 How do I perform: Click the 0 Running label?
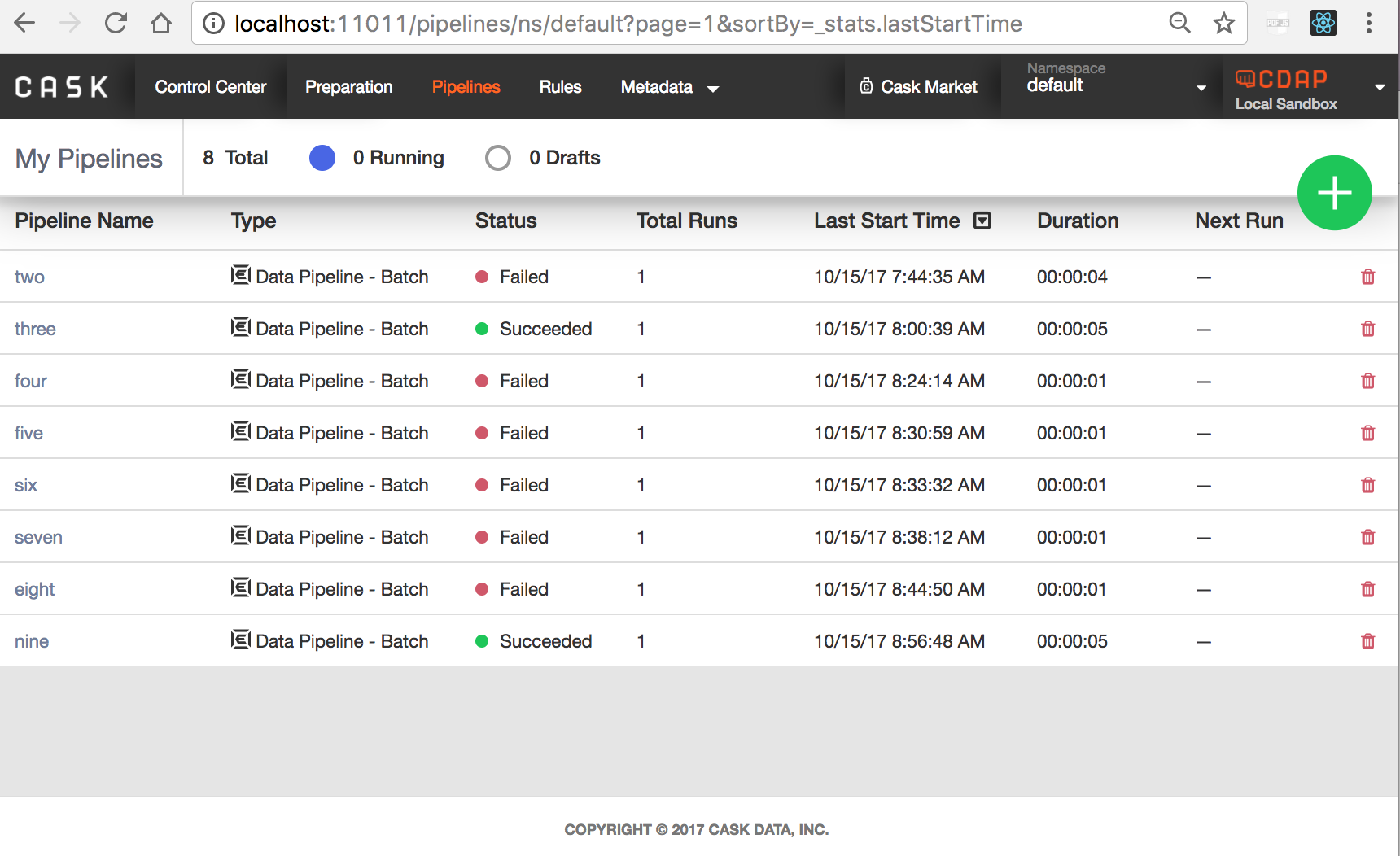(x=398, y=158)
